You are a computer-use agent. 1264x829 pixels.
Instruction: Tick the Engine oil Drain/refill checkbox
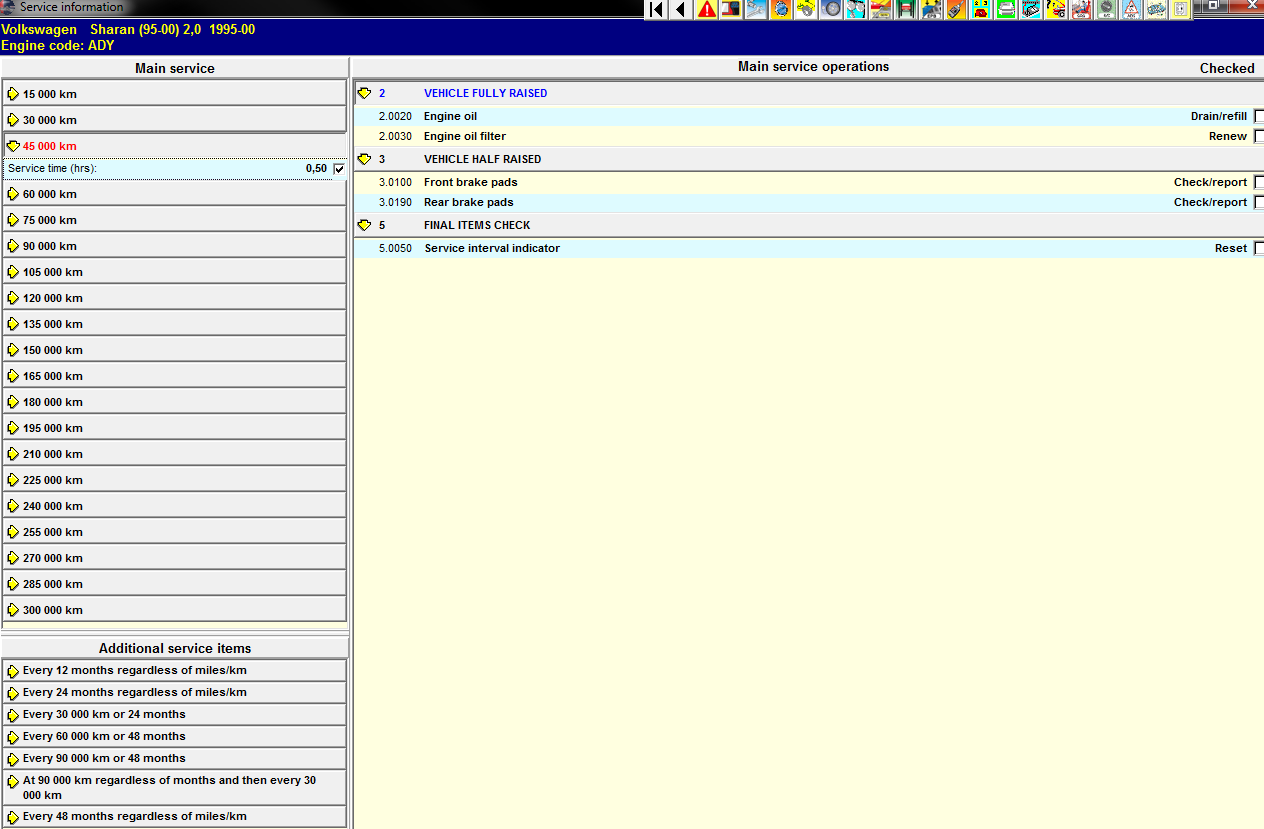tap(1259, 116)
